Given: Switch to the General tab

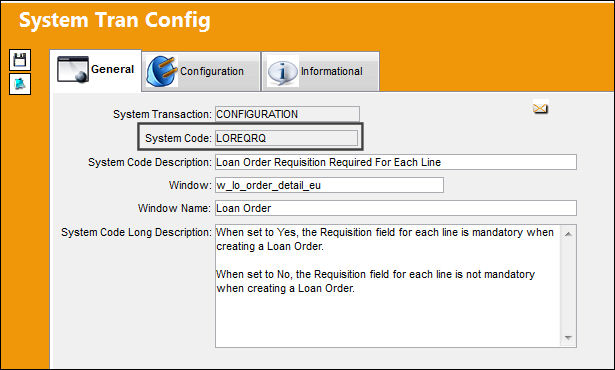Looking at the screenshot, I should (x=96, y=70).
